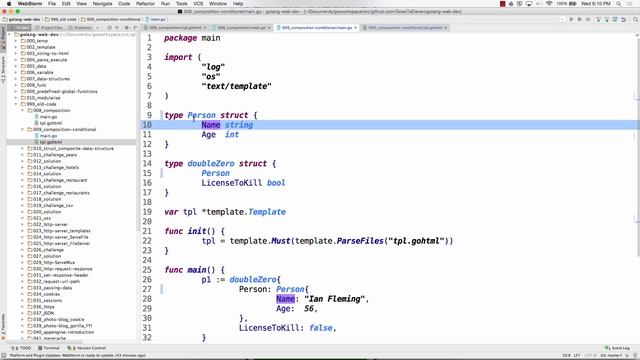Run the program with the green play button
Viewport: 640px width, 360px height.
pos(571,20)
